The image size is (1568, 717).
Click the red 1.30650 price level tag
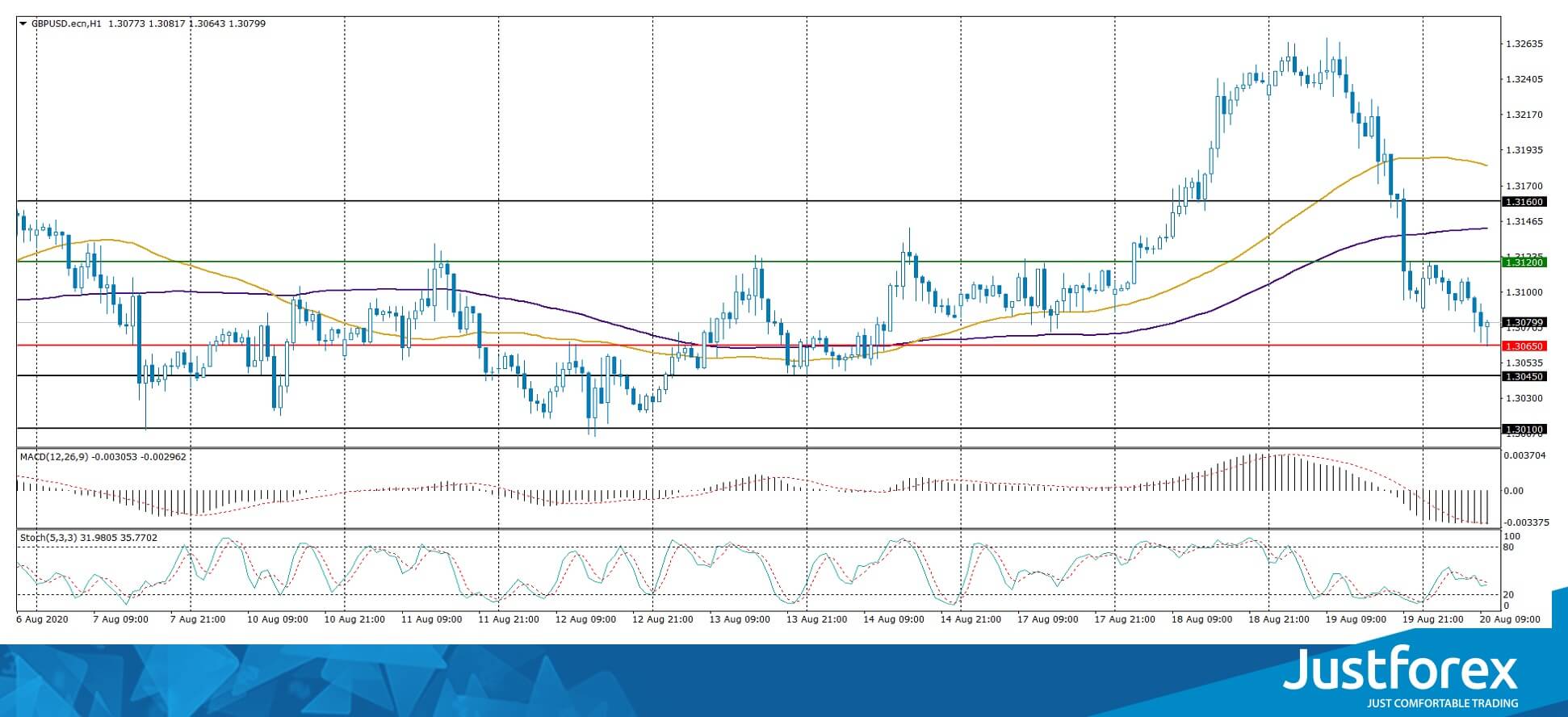point(1523,346)
